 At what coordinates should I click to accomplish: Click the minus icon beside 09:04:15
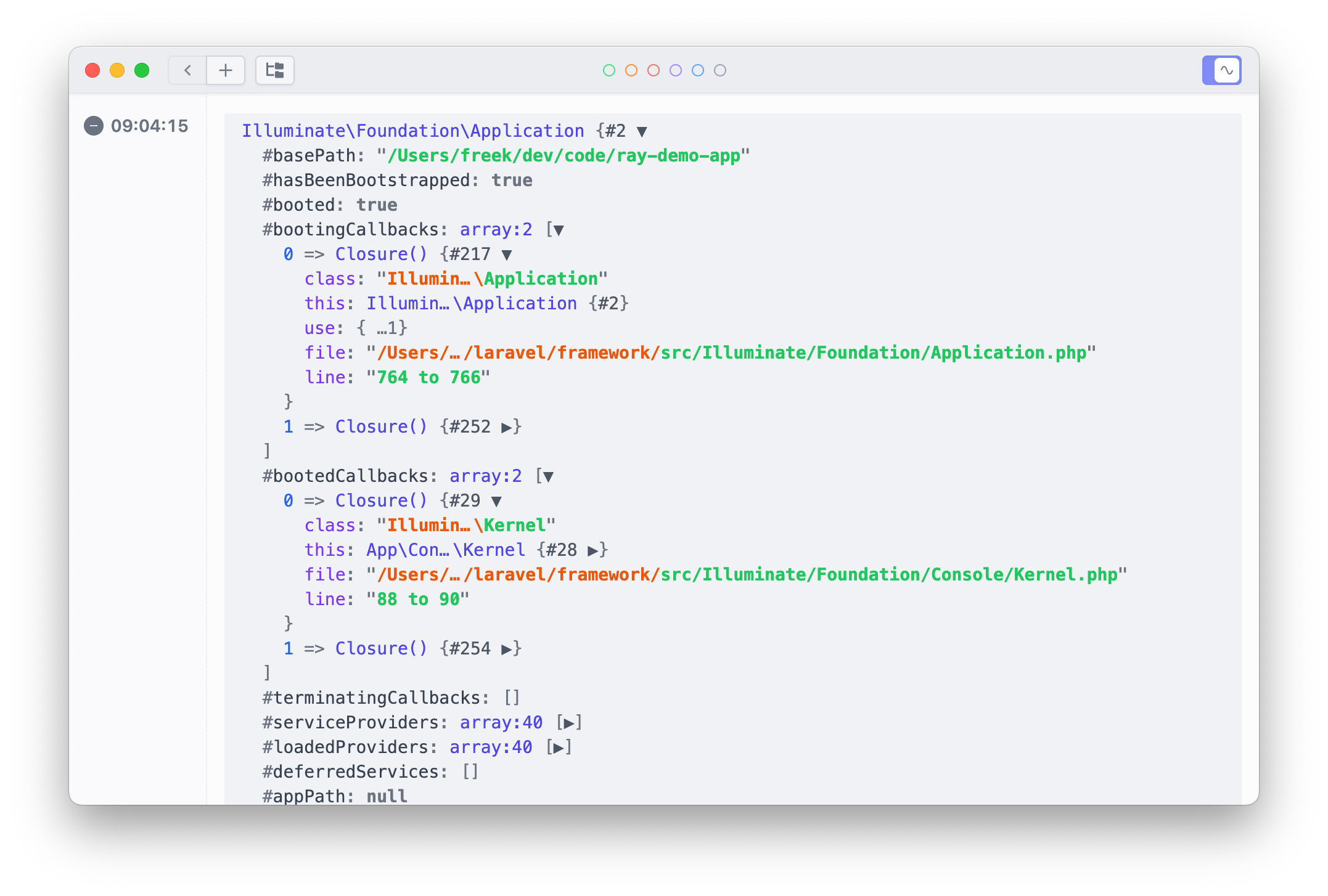93,126
